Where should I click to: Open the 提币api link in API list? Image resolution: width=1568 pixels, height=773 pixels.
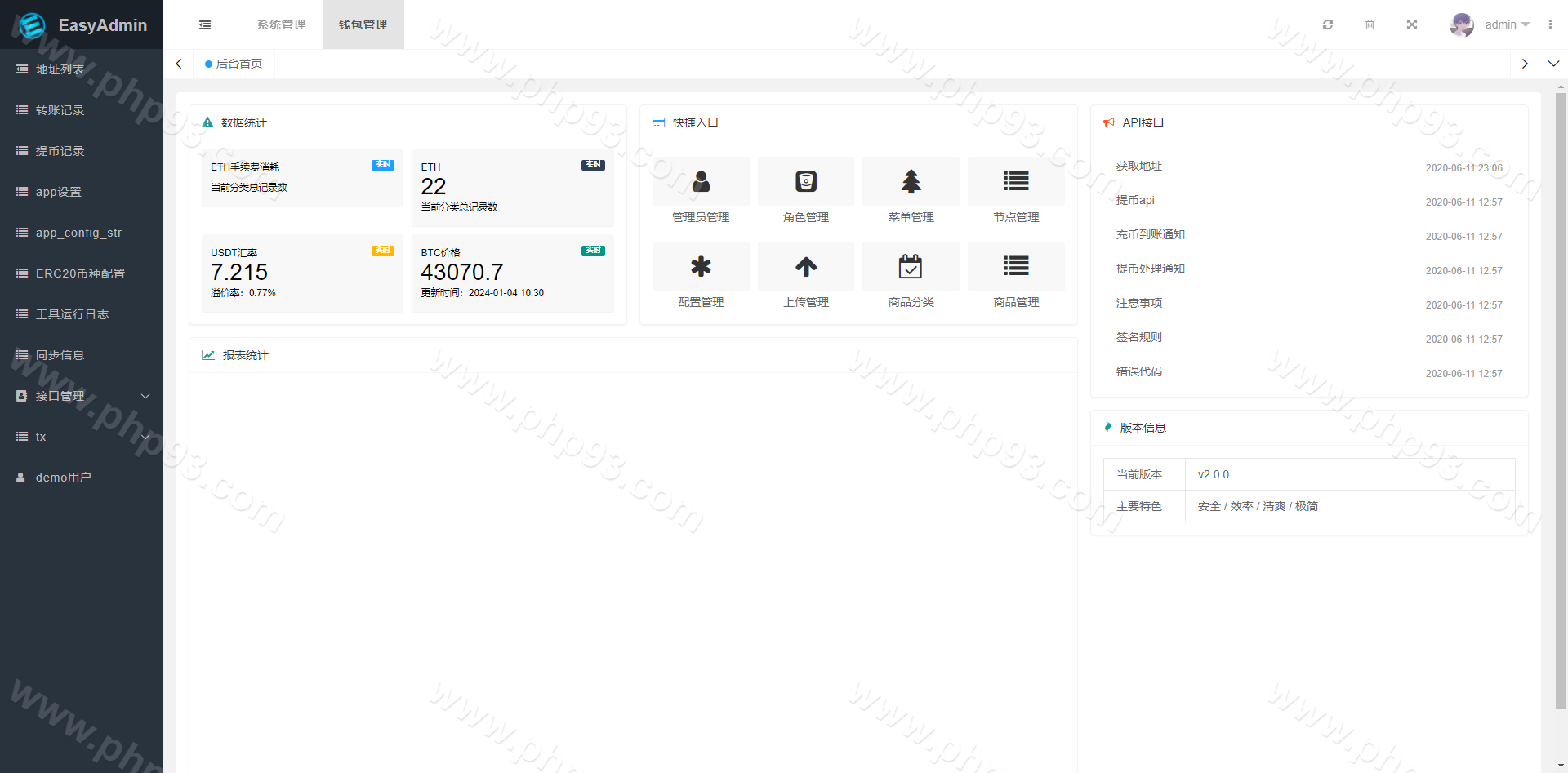pyautogui.click(x=1135, y=200)
